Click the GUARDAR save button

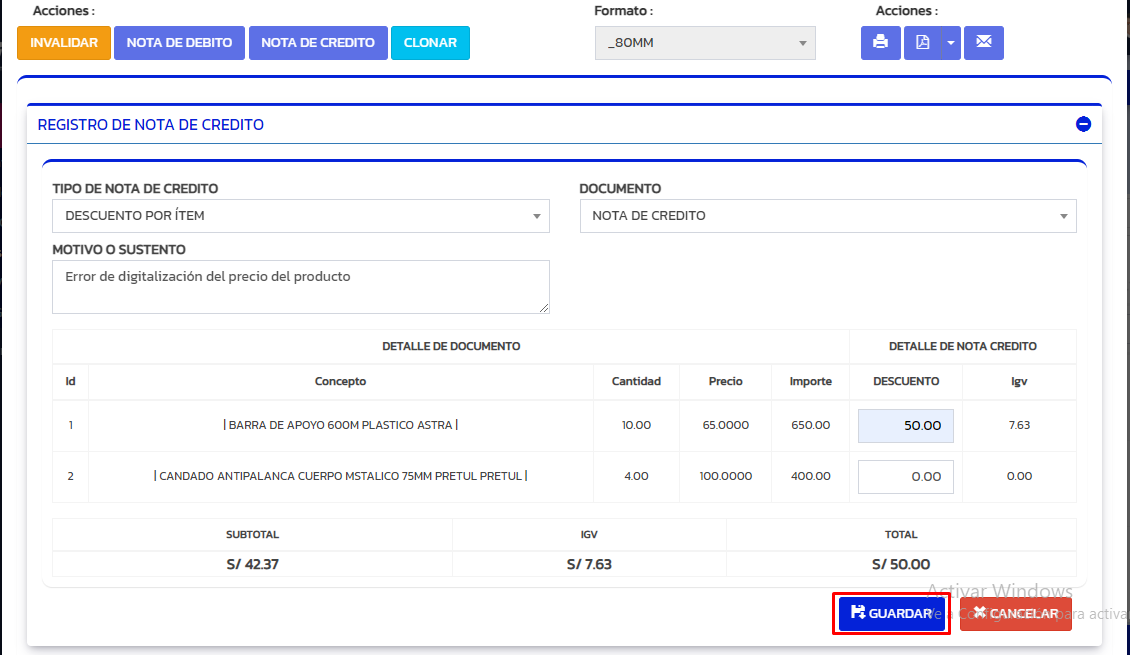[x=891, y=614]
